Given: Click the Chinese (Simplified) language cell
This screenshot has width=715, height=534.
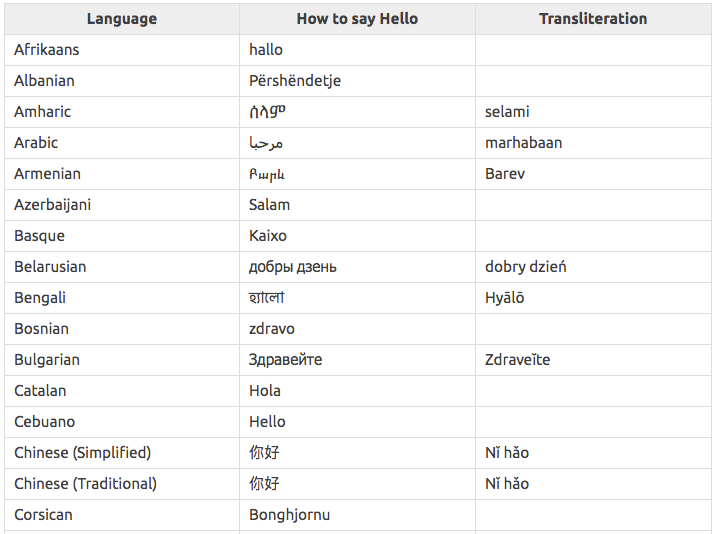Looking at the screenshot, I should point(122,453).
